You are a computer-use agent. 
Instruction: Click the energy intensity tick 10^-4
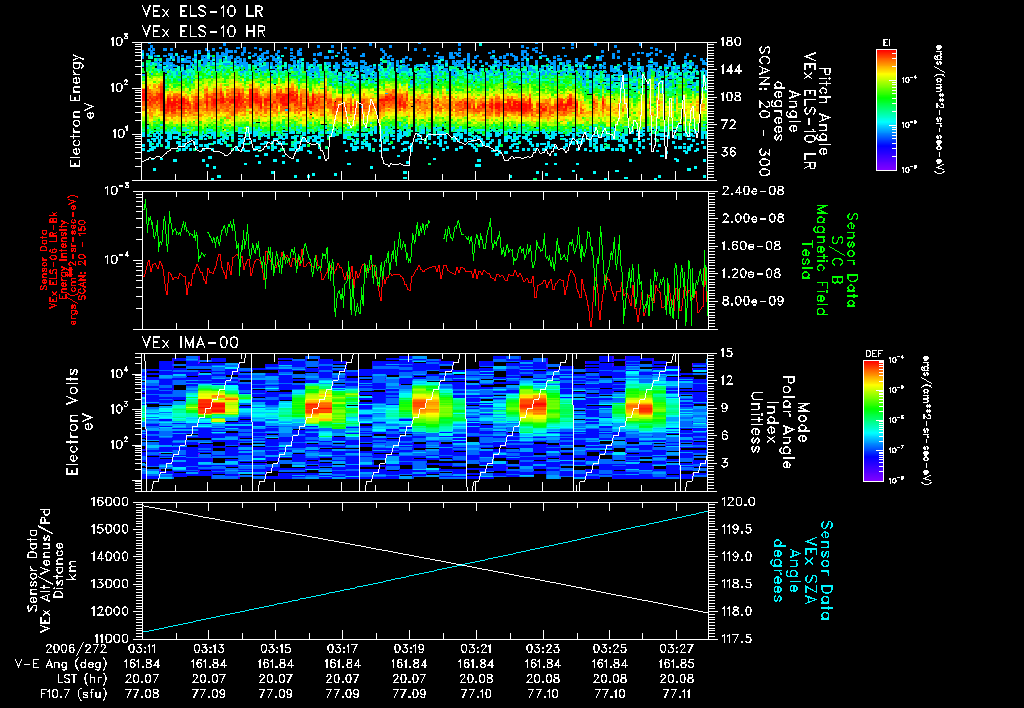coord(116,260)
